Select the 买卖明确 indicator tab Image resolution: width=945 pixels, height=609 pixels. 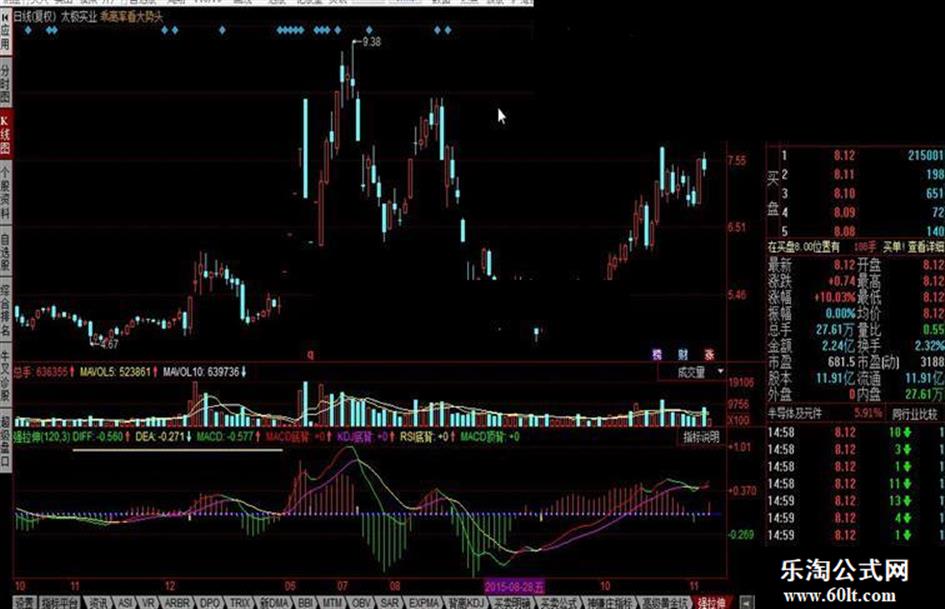(x=512, y=603)
